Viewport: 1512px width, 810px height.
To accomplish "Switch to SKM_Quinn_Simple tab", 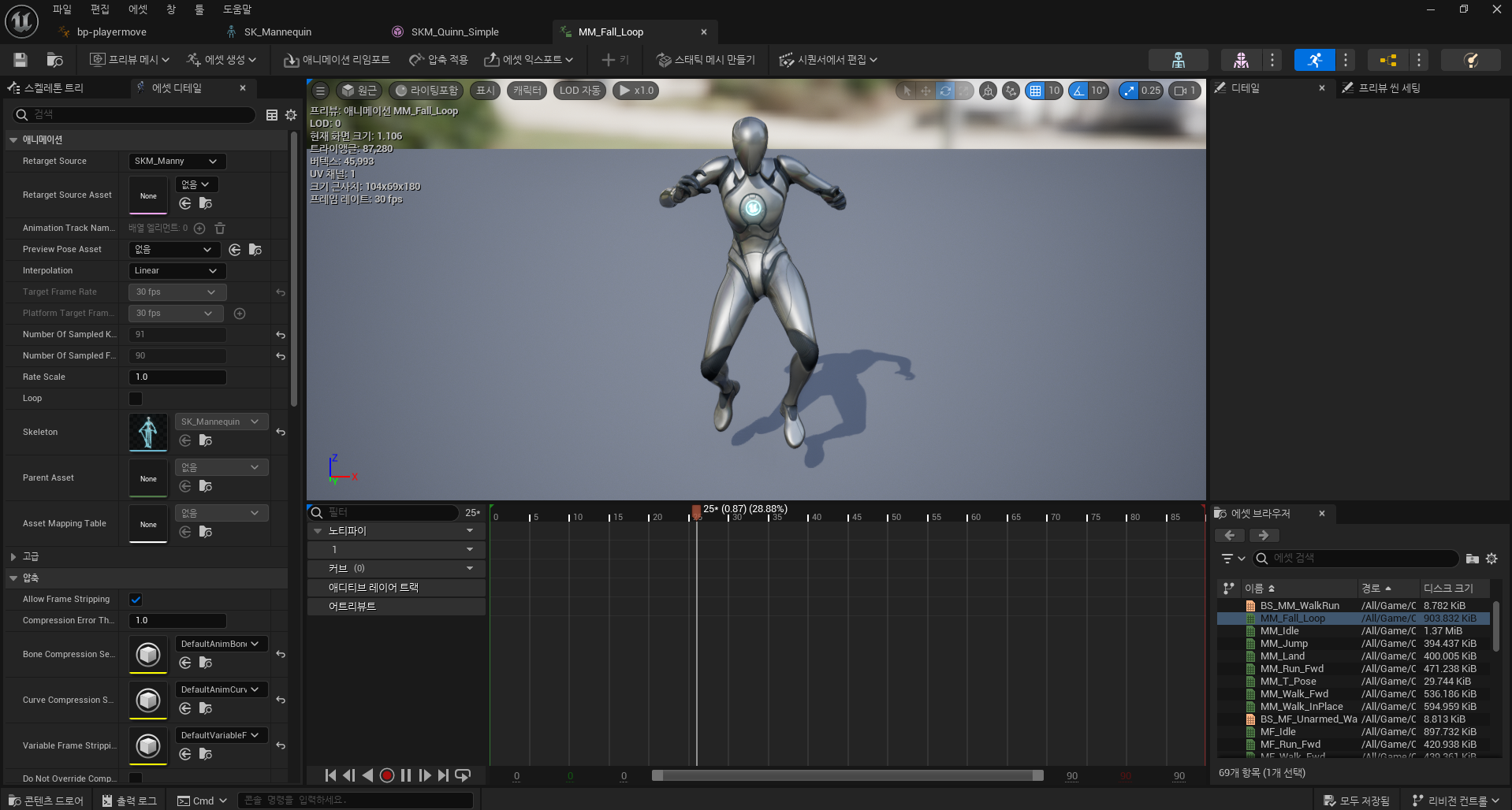I will coord(455,32).
